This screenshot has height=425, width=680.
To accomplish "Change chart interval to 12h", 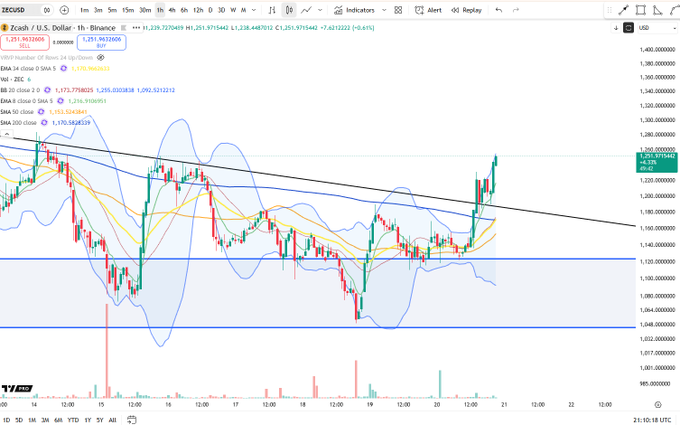I will point(198,10).
